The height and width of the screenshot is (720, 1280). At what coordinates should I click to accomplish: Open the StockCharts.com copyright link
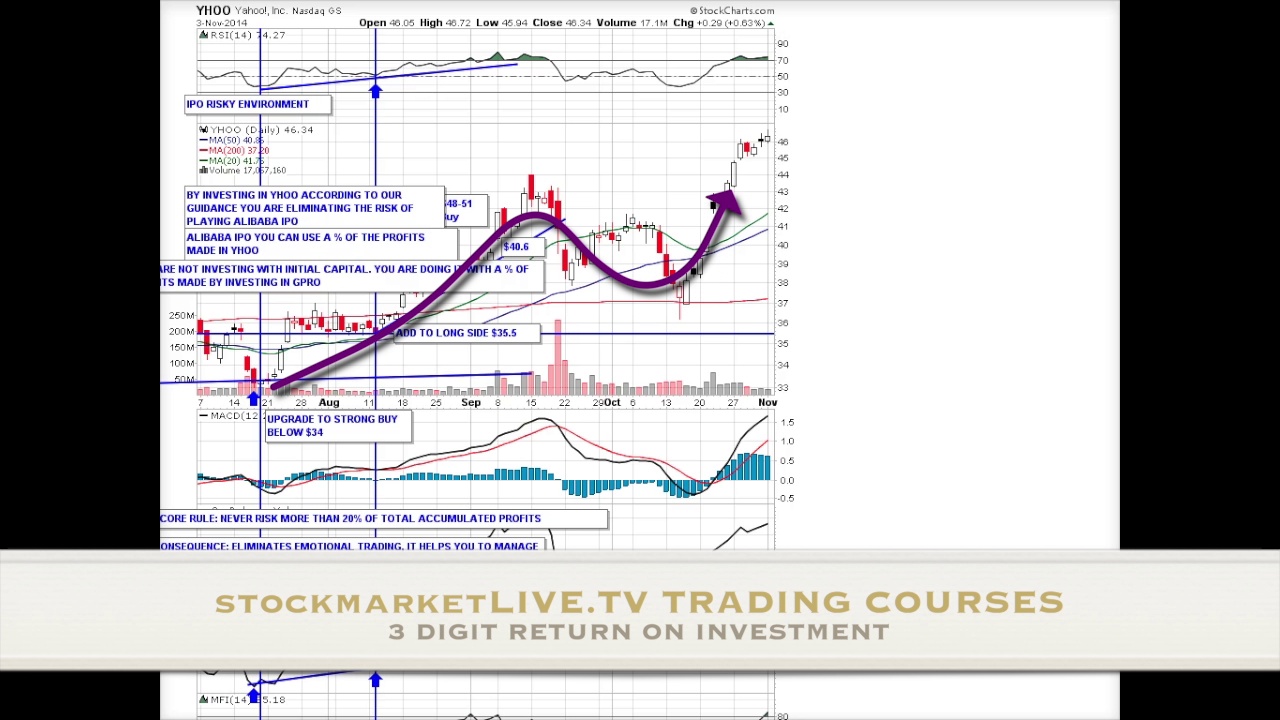[731, 11]
